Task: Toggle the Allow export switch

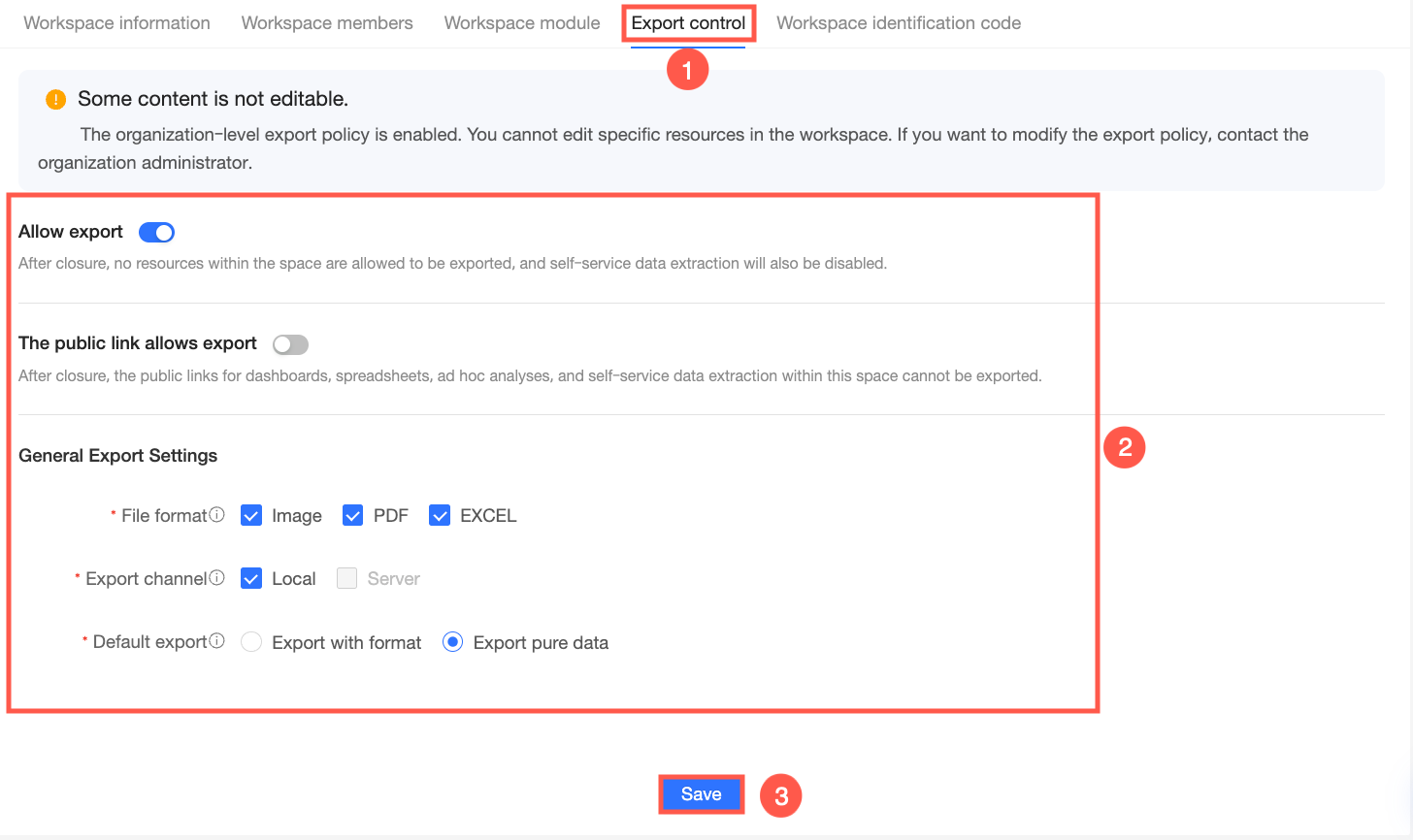Action: (x=156, y=232)
